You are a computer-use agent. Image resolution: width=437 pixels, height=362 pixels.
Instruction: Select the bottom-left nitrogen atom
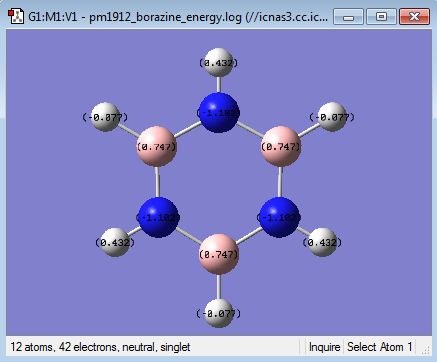tap(158, 217)
